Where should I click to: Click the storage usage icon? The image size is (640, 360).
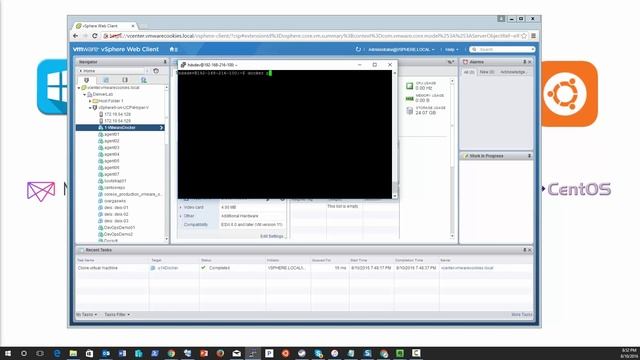(x=409, y=111)
